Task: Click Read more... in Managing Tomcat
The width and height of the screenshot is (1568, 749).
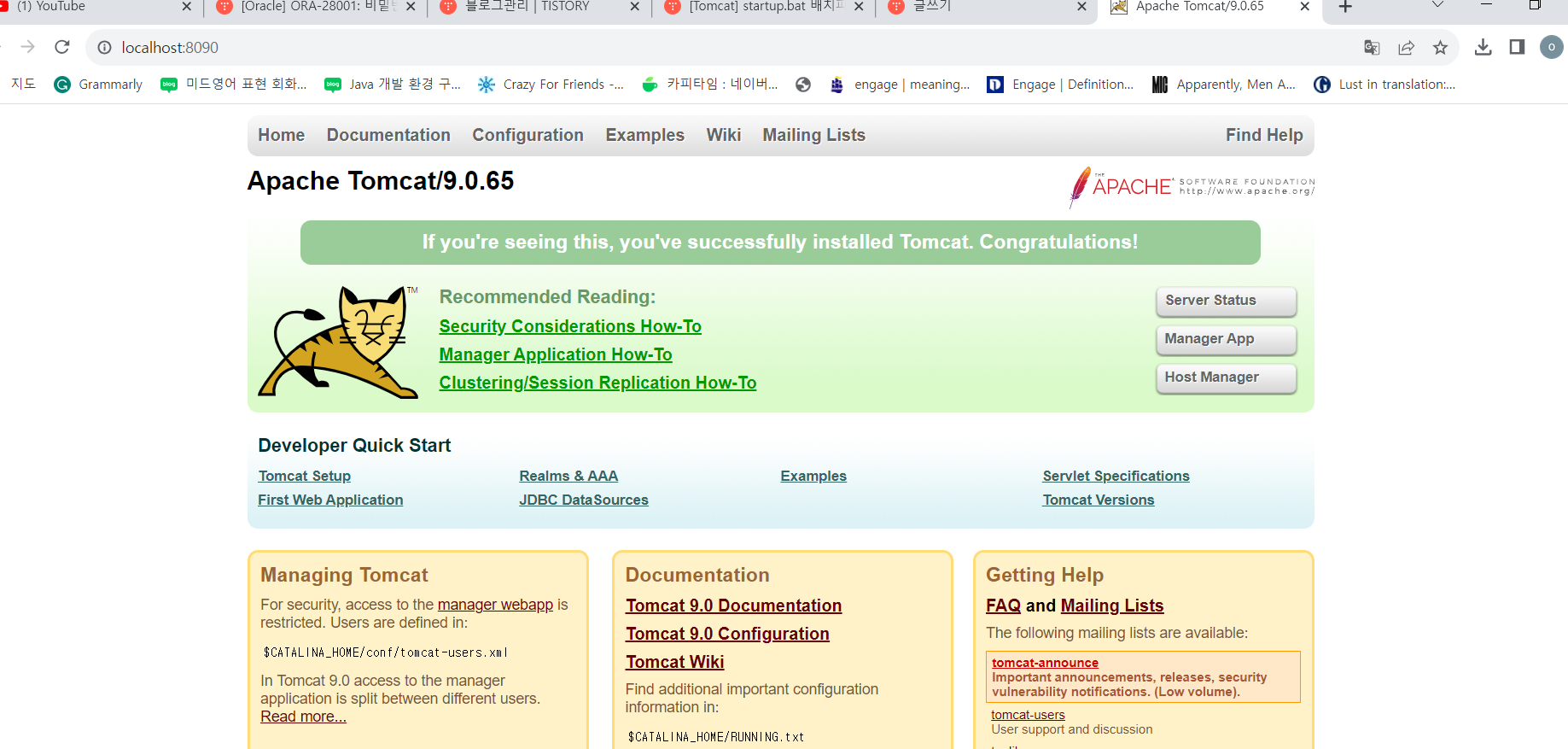Action: click(303, 717)
